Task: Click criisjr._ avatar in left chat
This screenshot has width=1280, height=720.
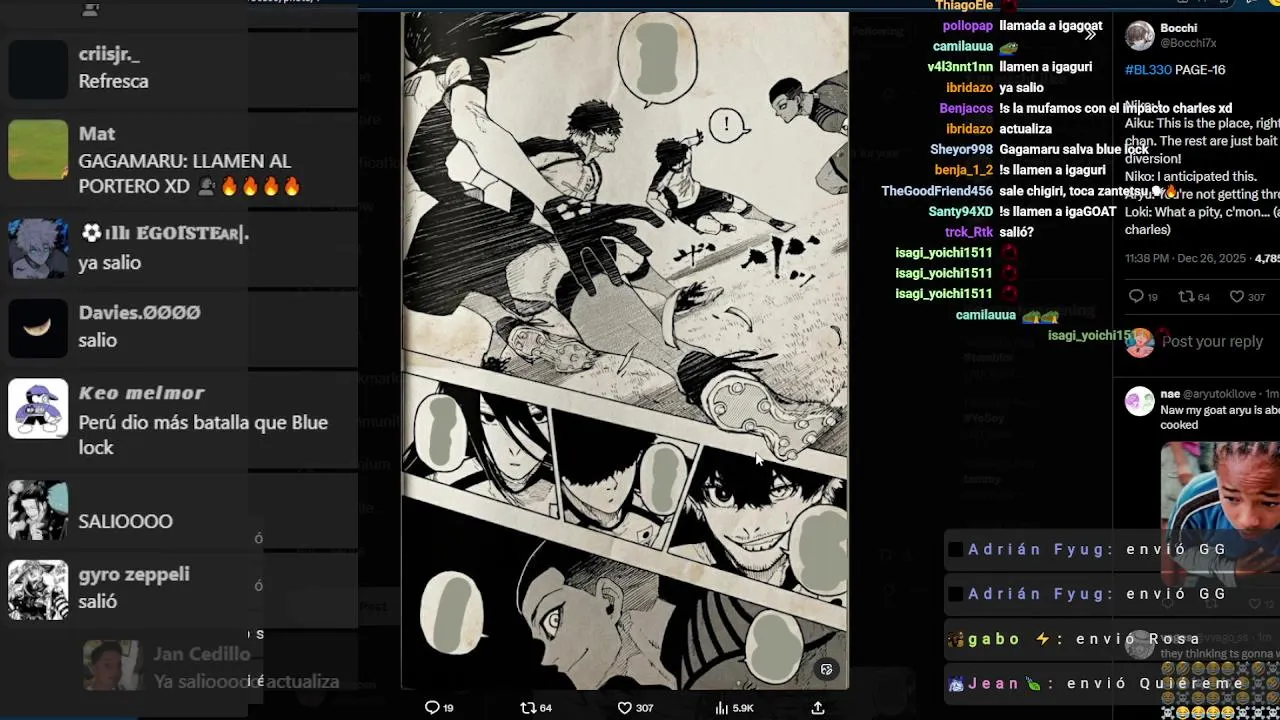Action: pyautogui.click(x=38, y=70)
